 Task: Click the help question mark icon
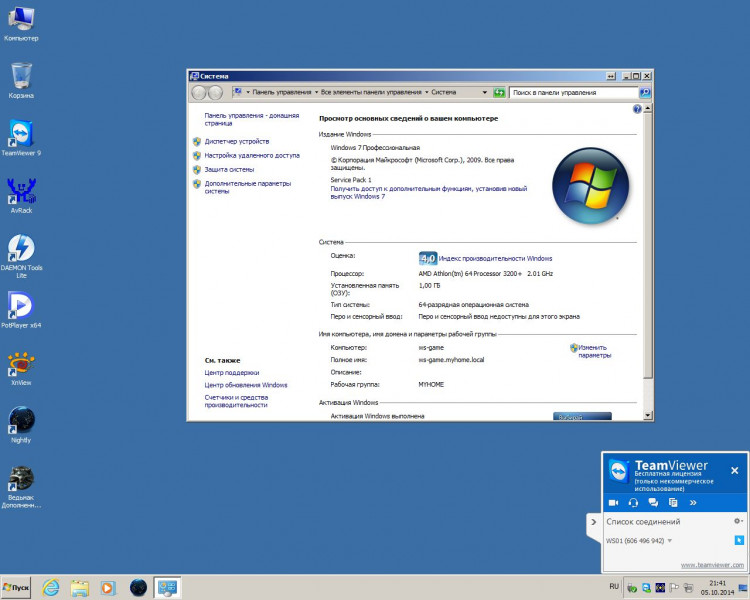tap(637, 108)
